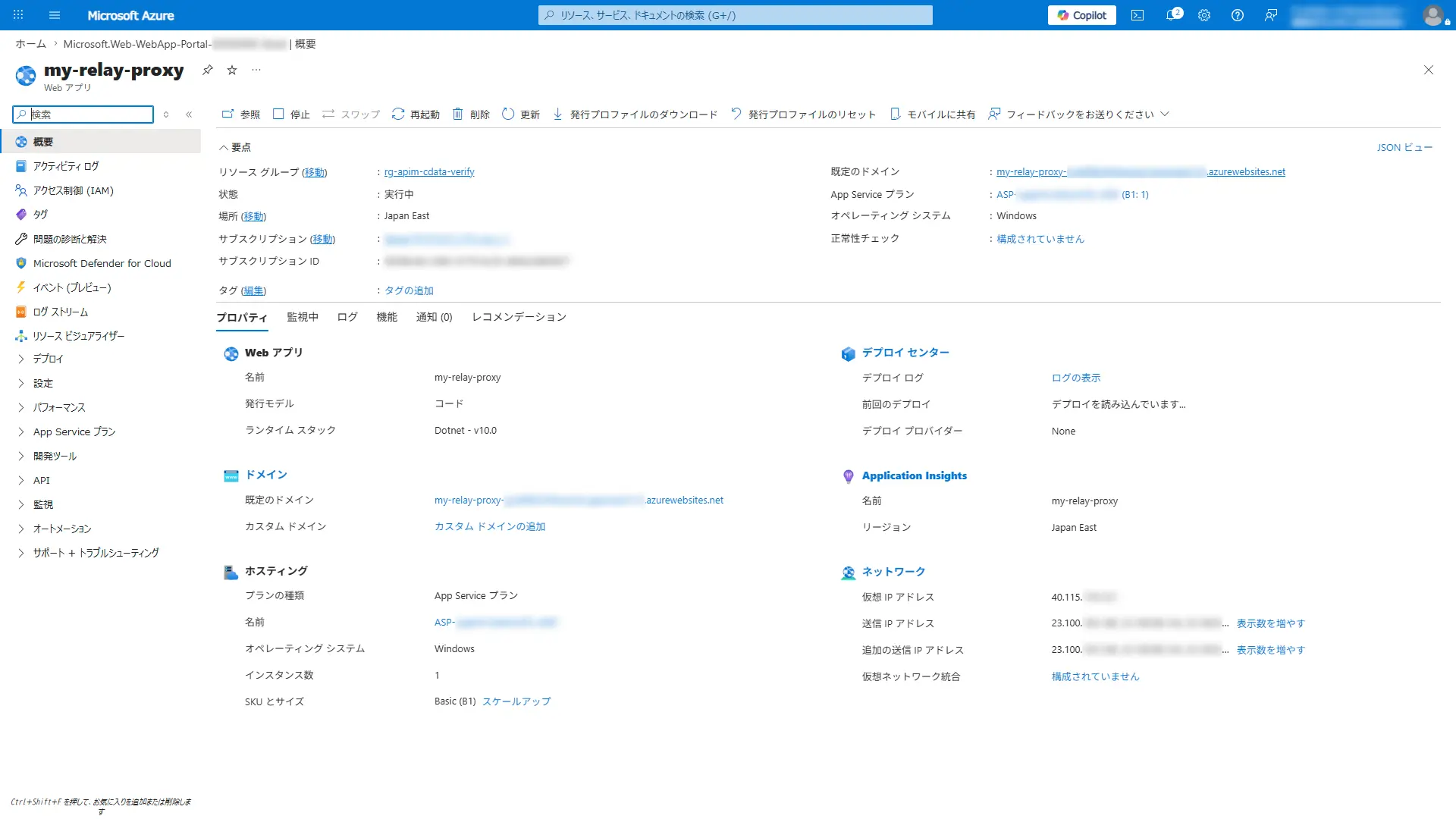
Task: Click カスタム ドメインの追加 link
Action: click(x=490, y=526)
